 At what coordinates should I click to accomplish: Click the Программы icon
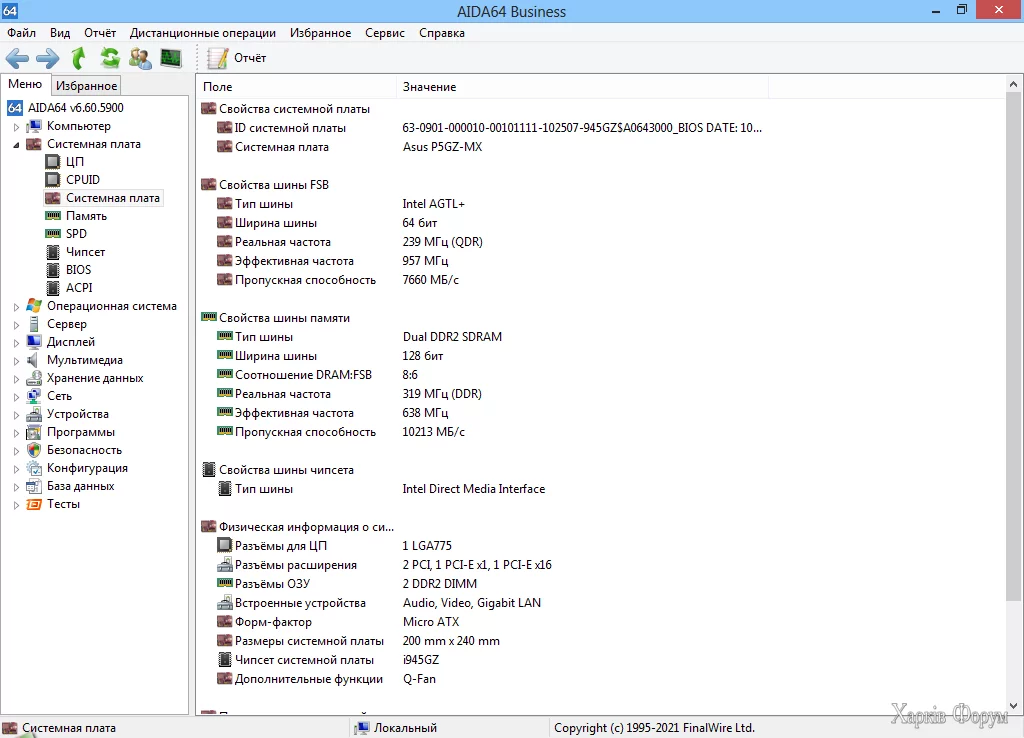(x=34, y=432)
